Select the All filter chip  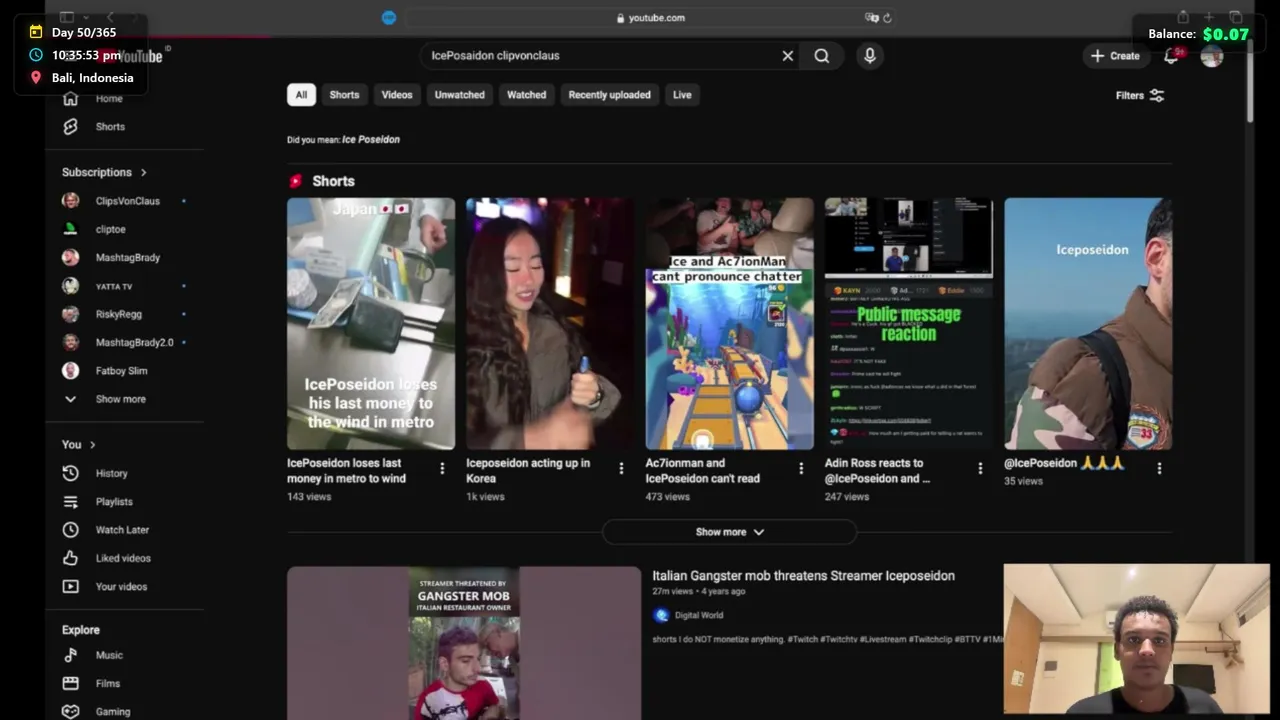tap(301, 95)
